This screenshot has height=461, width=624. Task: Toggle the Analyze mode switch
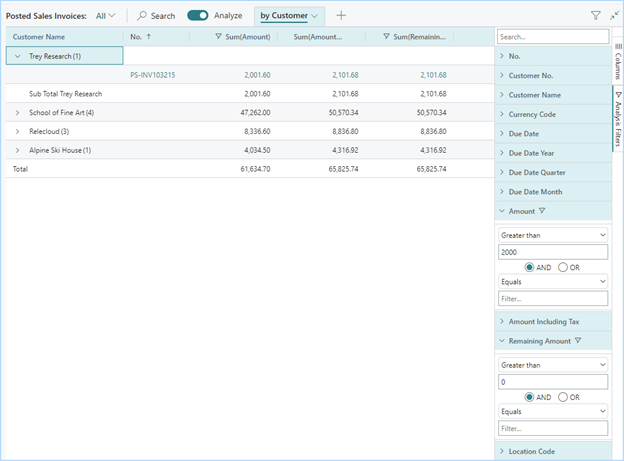point(198,16)
